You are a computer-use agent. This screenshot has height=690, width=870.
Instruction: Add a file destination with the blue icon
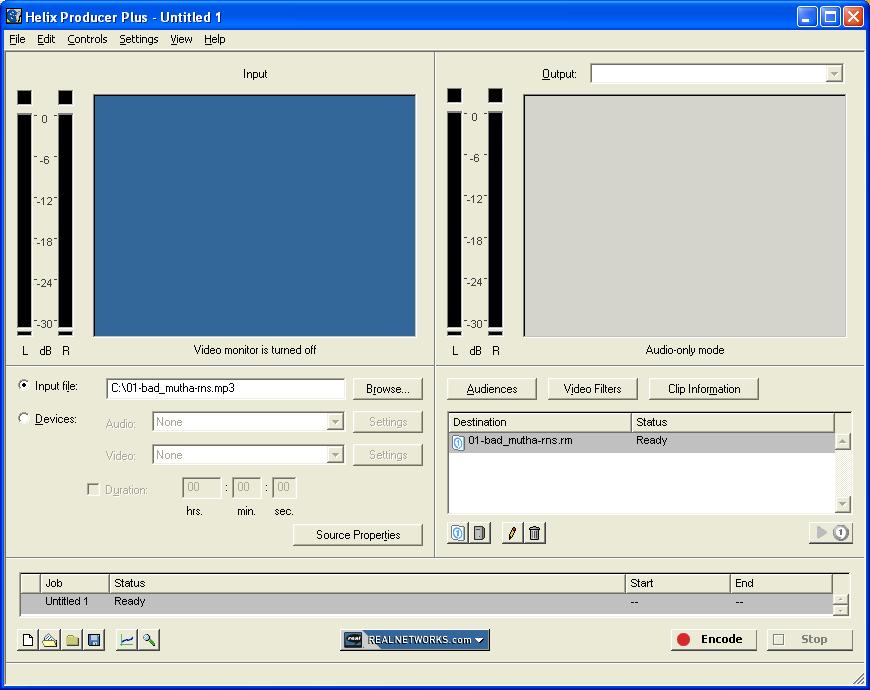(458, 533)
